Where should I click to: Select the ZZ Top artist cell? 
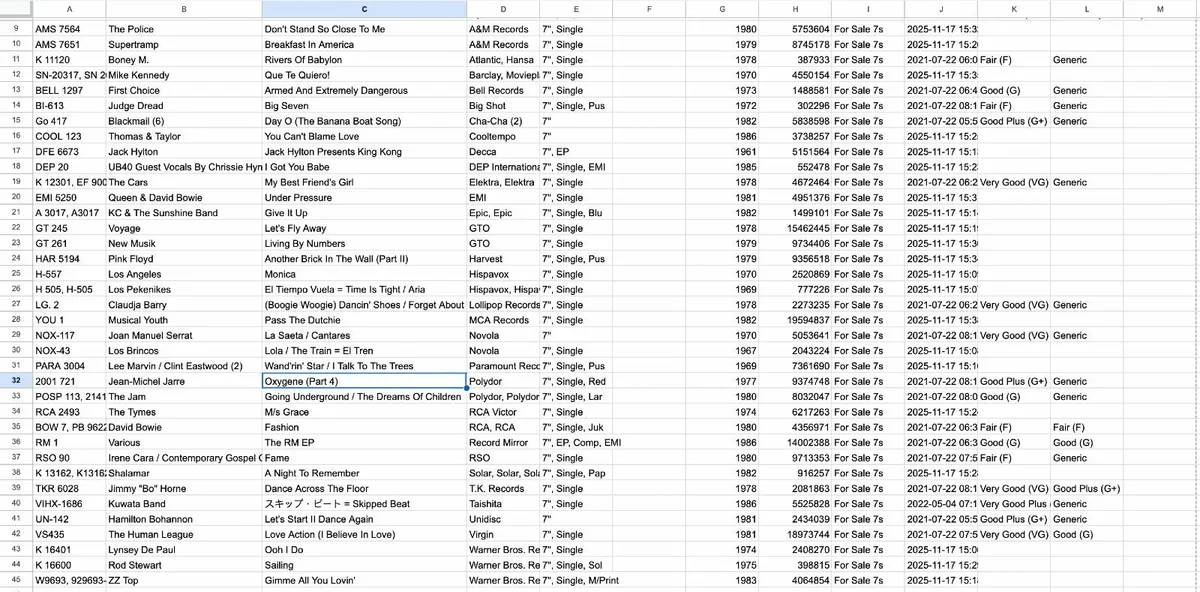[182, 580]
